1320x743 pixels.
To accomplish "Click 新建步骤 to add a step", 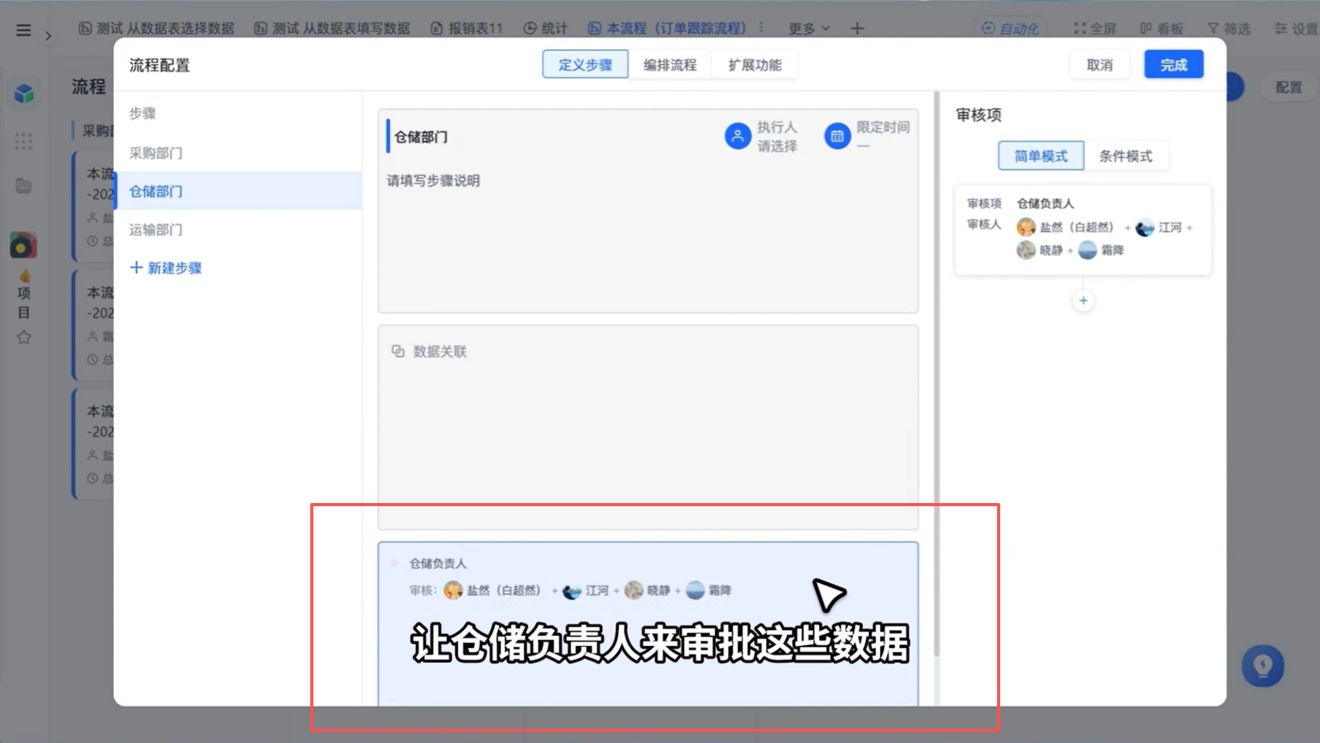I will click(x=166, y=268).
